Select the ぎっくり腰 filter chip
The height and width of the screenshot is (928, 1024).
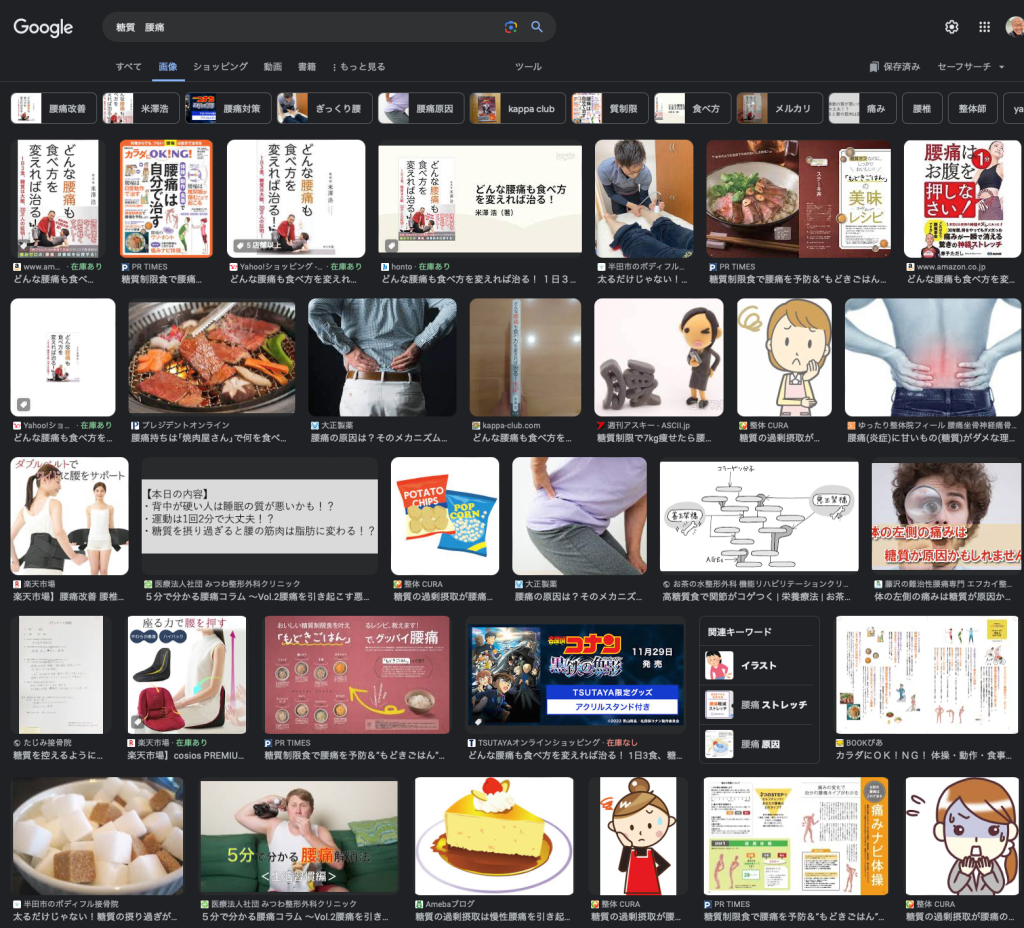point(324,108)
